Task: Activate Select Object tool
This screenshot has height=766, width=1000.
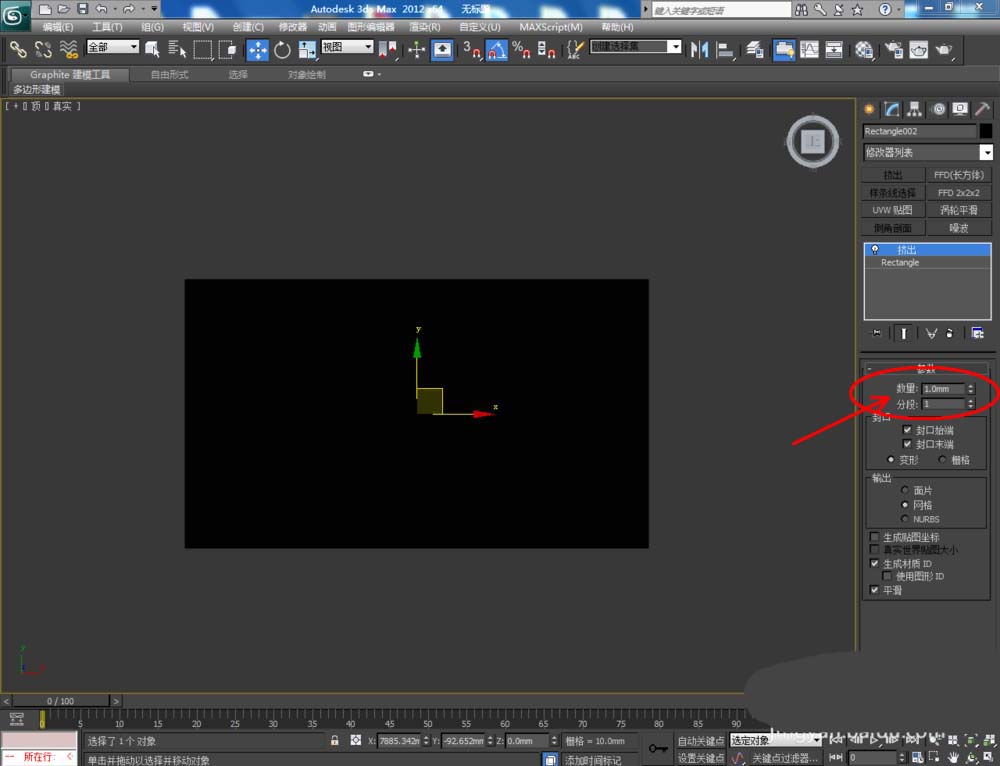Action: click(x=152, y=49)
